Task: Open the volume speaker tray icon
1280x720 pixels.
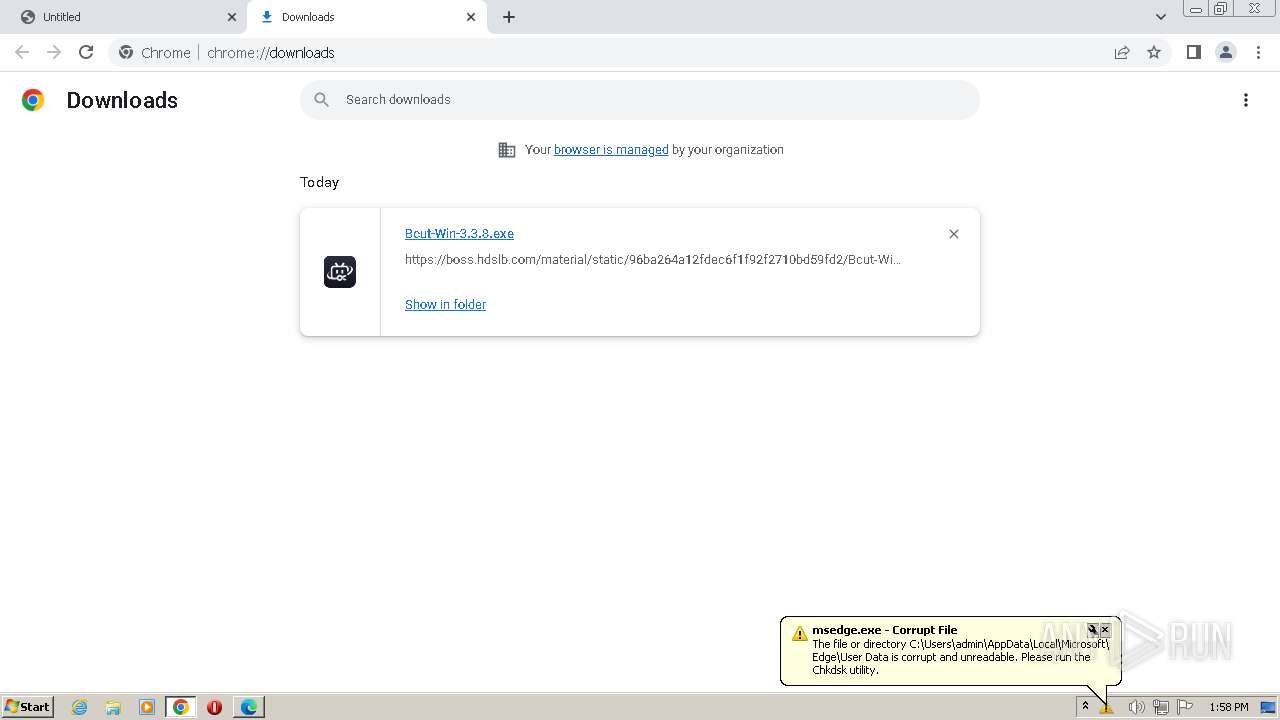Action: (x=1136, y=707)
